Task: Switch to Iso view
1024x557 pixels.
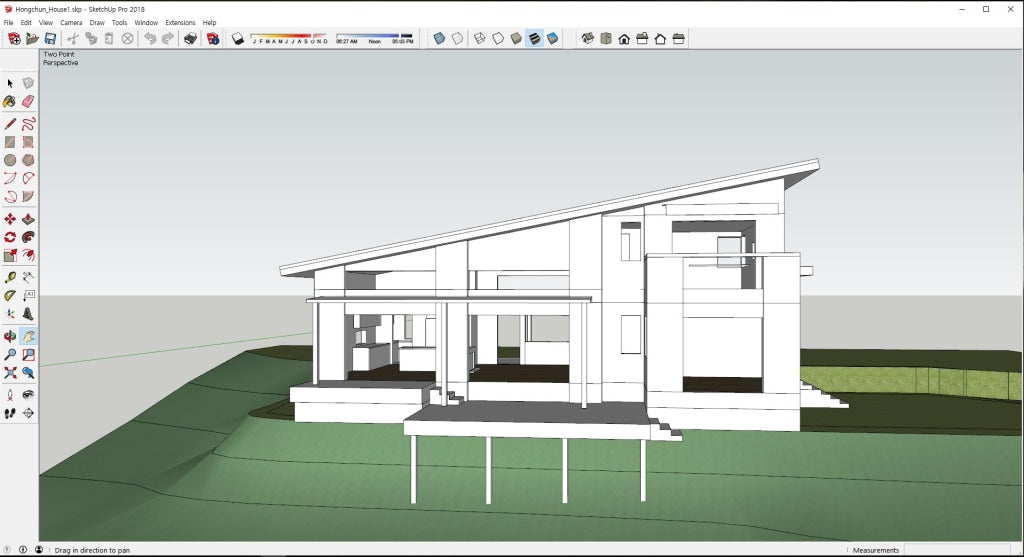Action: click(x=588, y=39)
